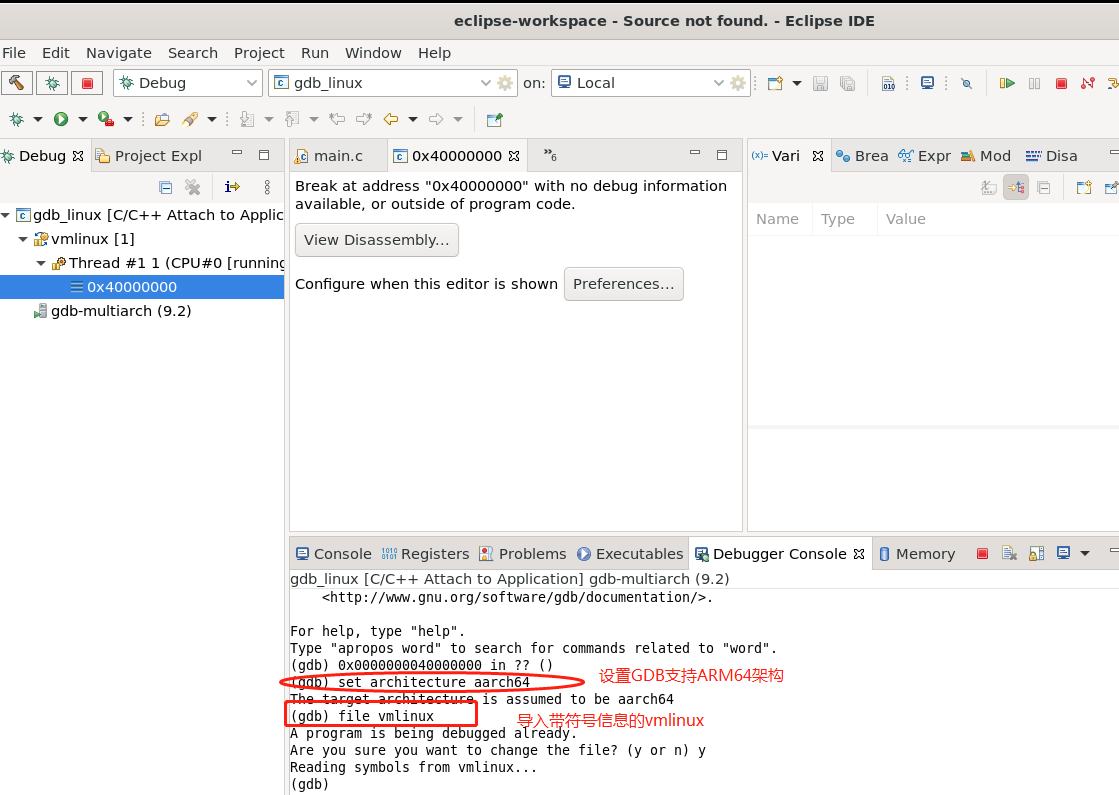
Task: Open the Debug history dropdown arrow
Action: tap(38, 119)
